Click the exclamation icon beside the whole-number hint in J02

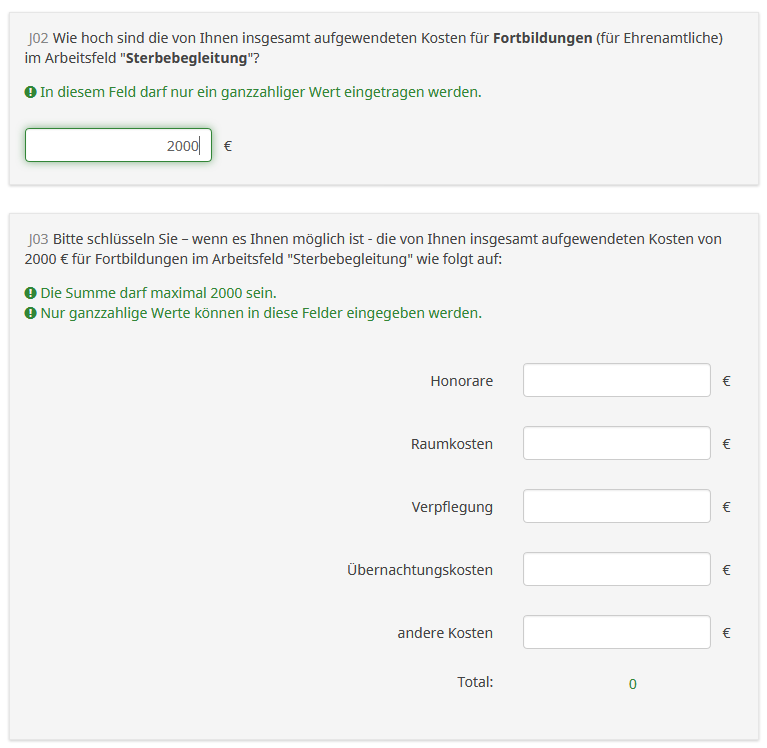pos(31,92)
